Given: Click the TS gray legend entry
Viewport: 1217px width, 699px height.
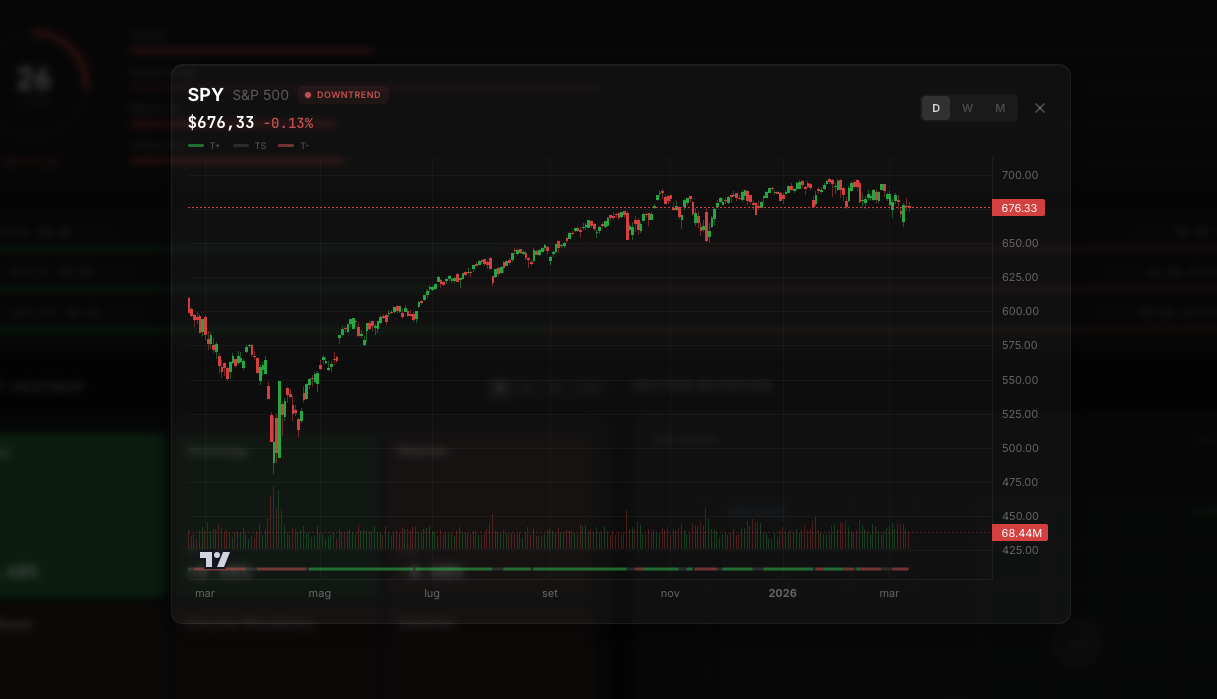Looking at the screenshot, I should [250, 146].
